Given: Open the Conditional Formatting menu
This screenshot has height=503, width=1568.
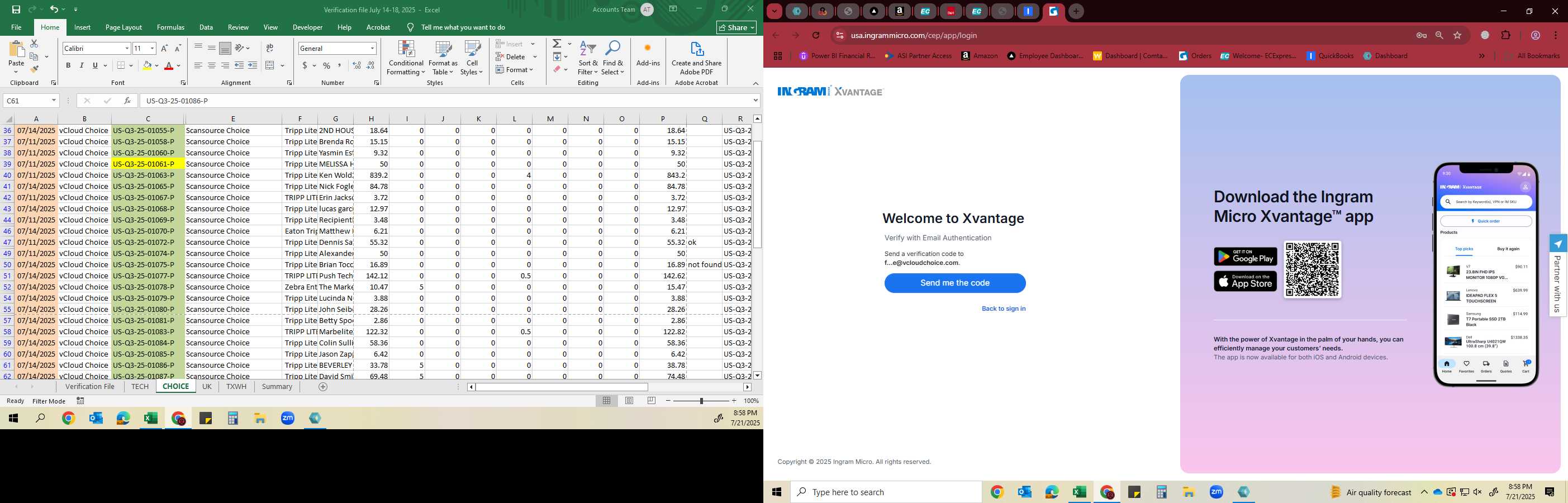Looking at the screenshot, I should coord(406,59).
